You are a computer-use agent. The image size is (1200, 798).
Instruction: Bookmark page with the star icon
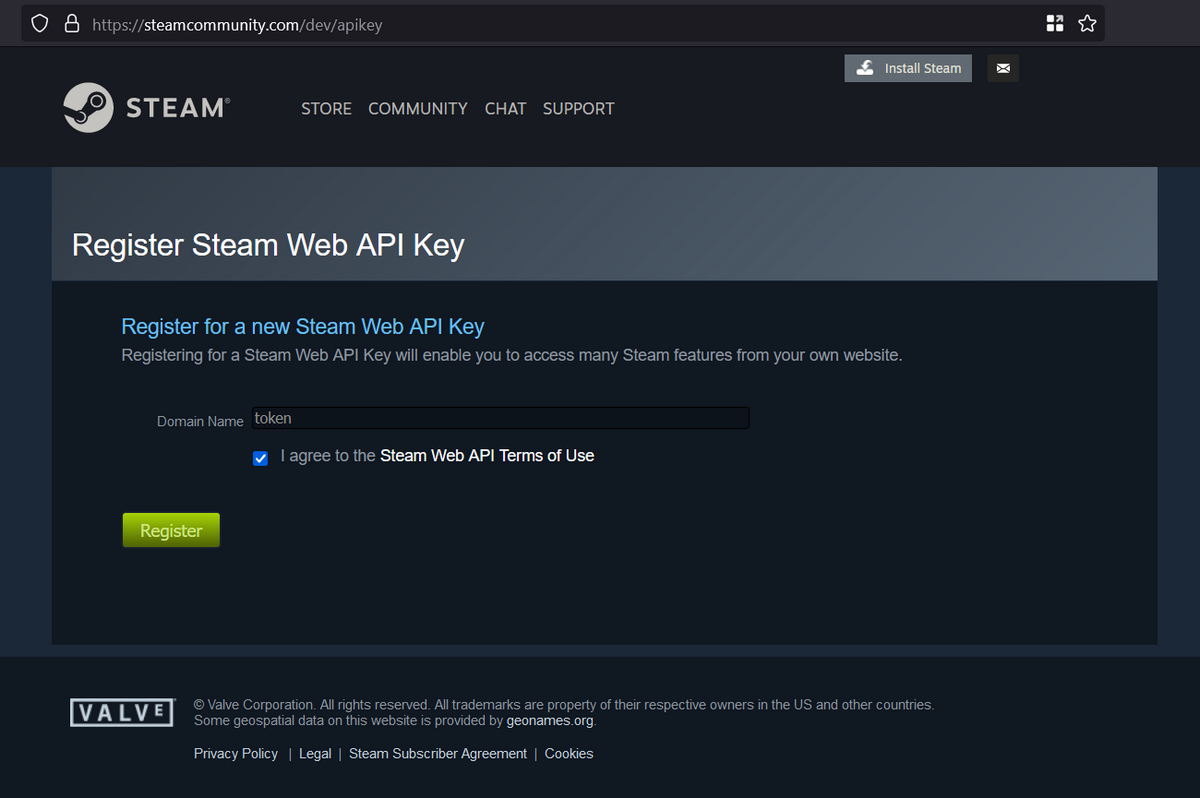[x=1087, y=24]
